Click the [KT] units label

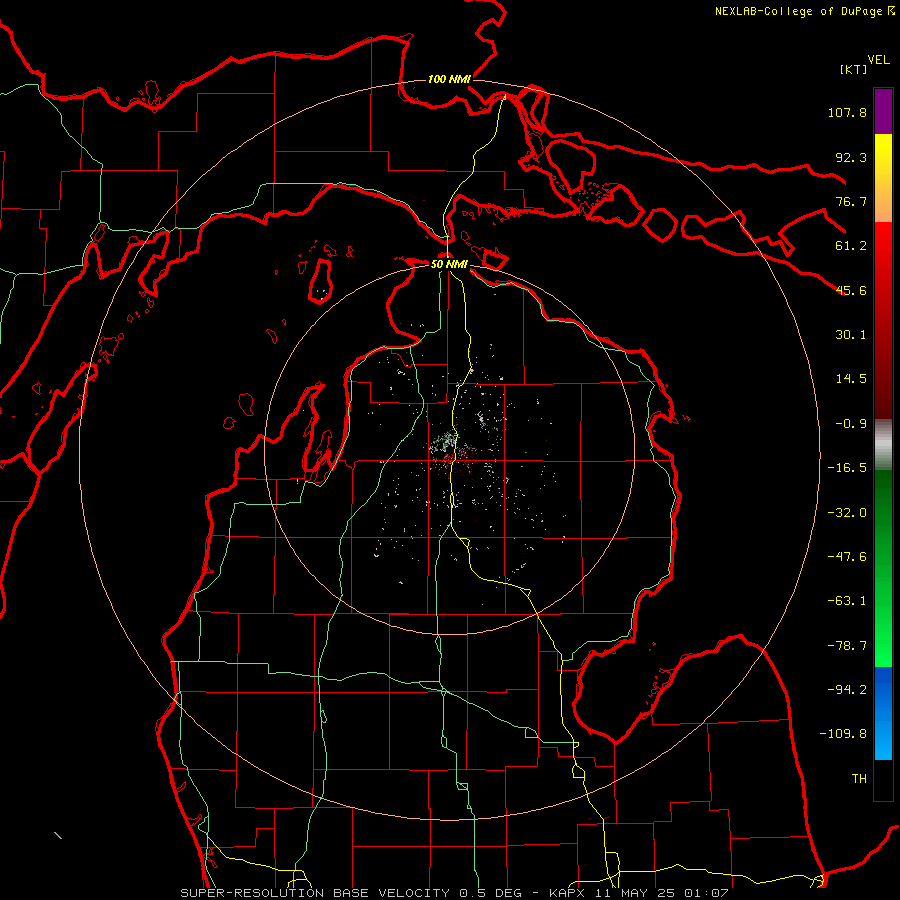(854, 69)
